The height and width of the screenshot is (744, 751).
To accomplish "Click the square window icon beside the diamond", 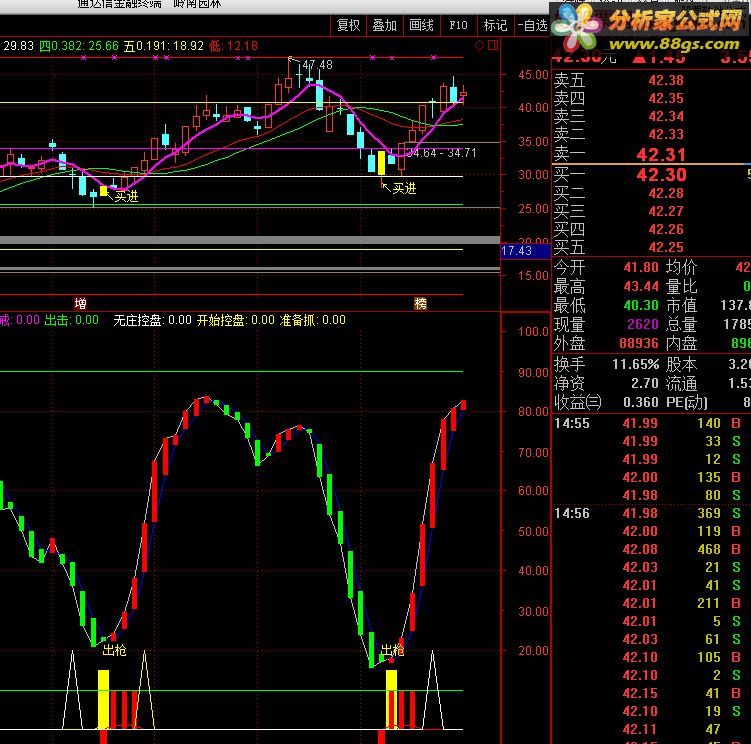I will (493, 46).
